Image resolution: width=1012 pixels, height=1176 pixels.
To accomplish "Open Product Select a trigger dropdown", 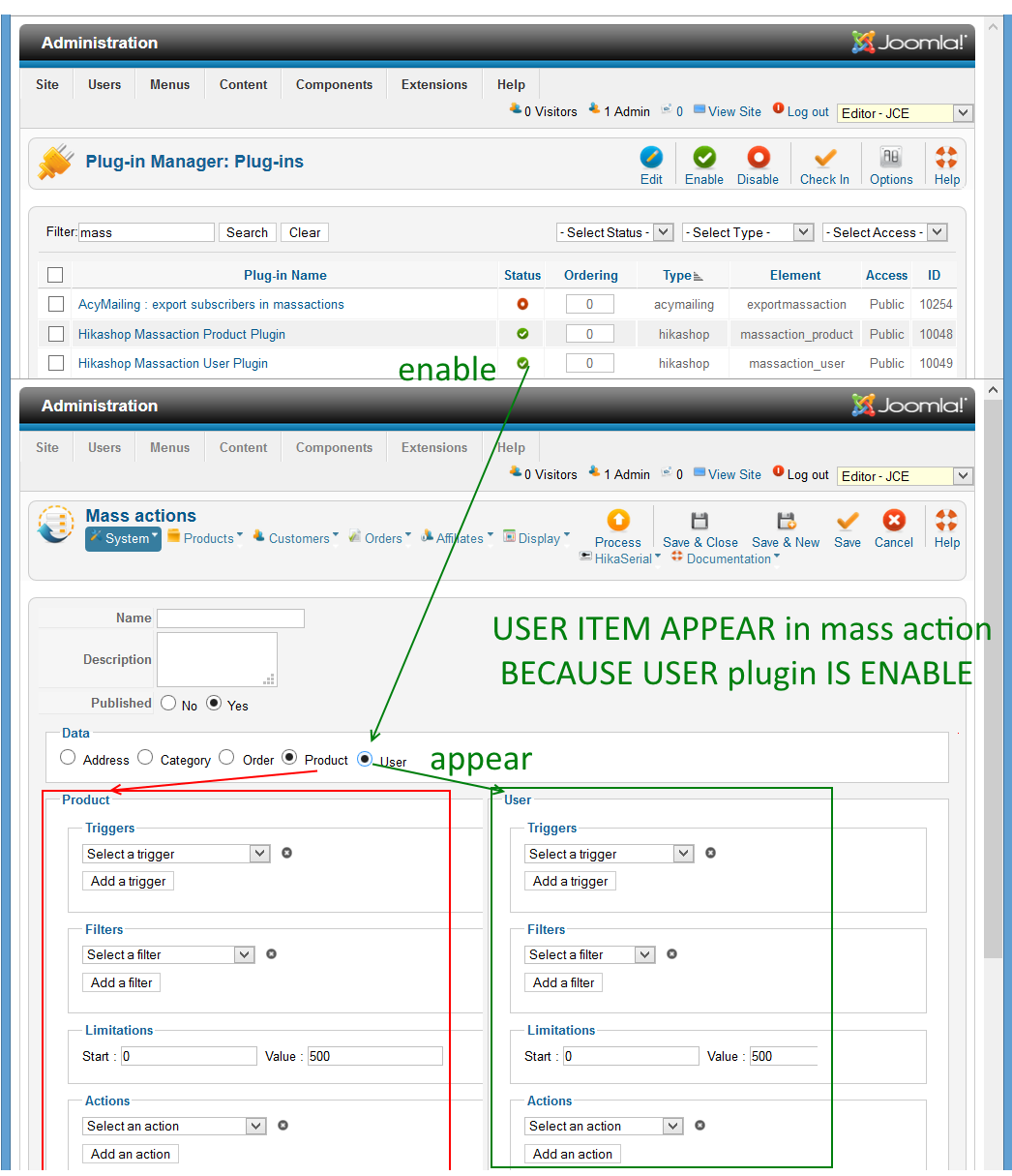I will (176, 854).
